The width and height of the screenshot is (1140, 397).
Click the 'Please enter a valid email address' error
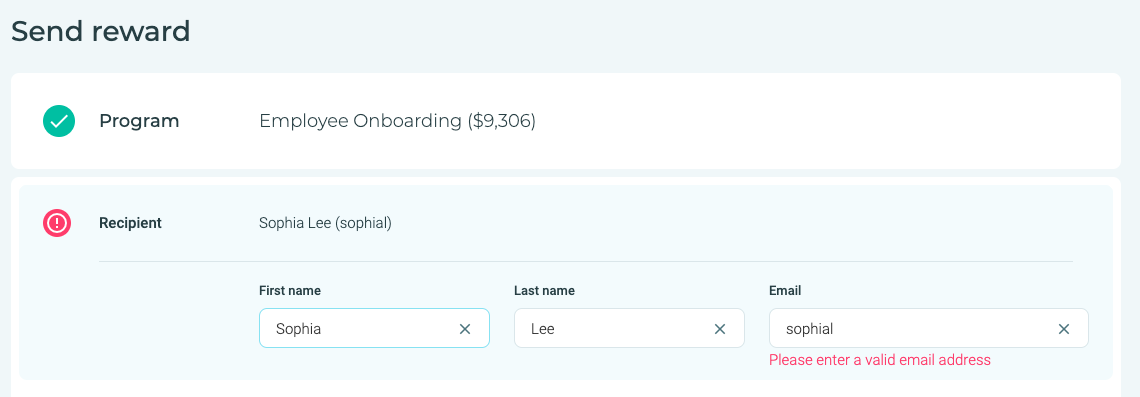point(880,360)
